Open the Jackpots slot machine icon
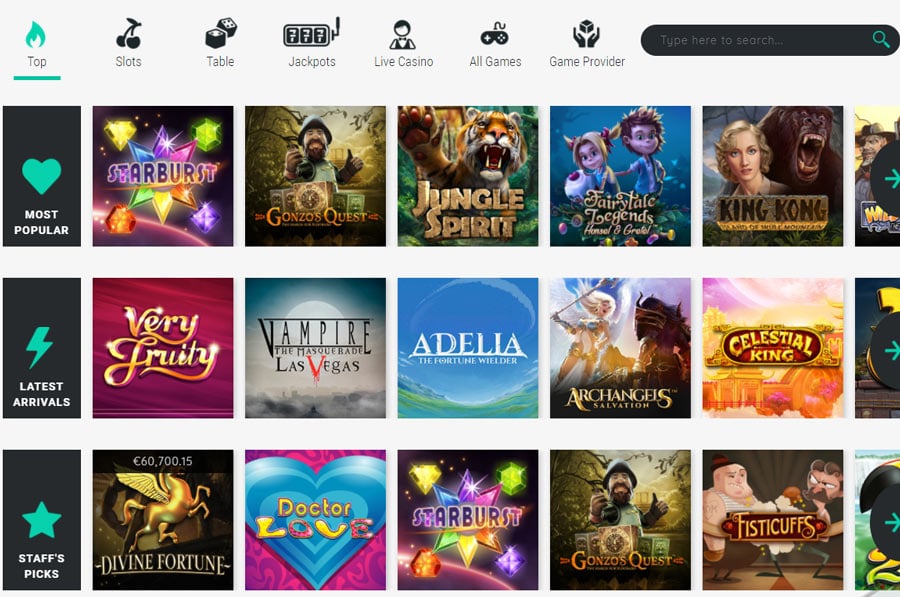Screen dimensions: 900x597 pyautogui.click(x=312, y=33)
